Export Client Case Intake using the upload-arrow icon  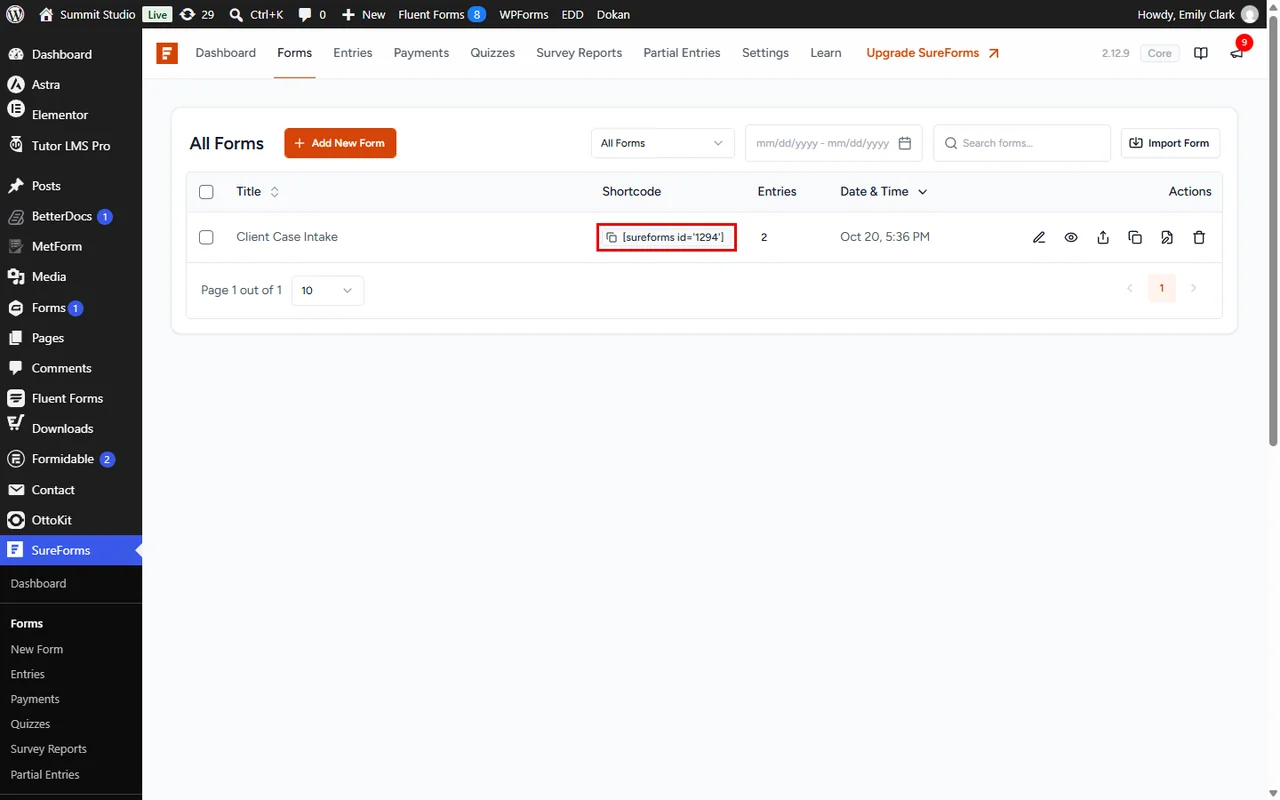click(1103, 237)
